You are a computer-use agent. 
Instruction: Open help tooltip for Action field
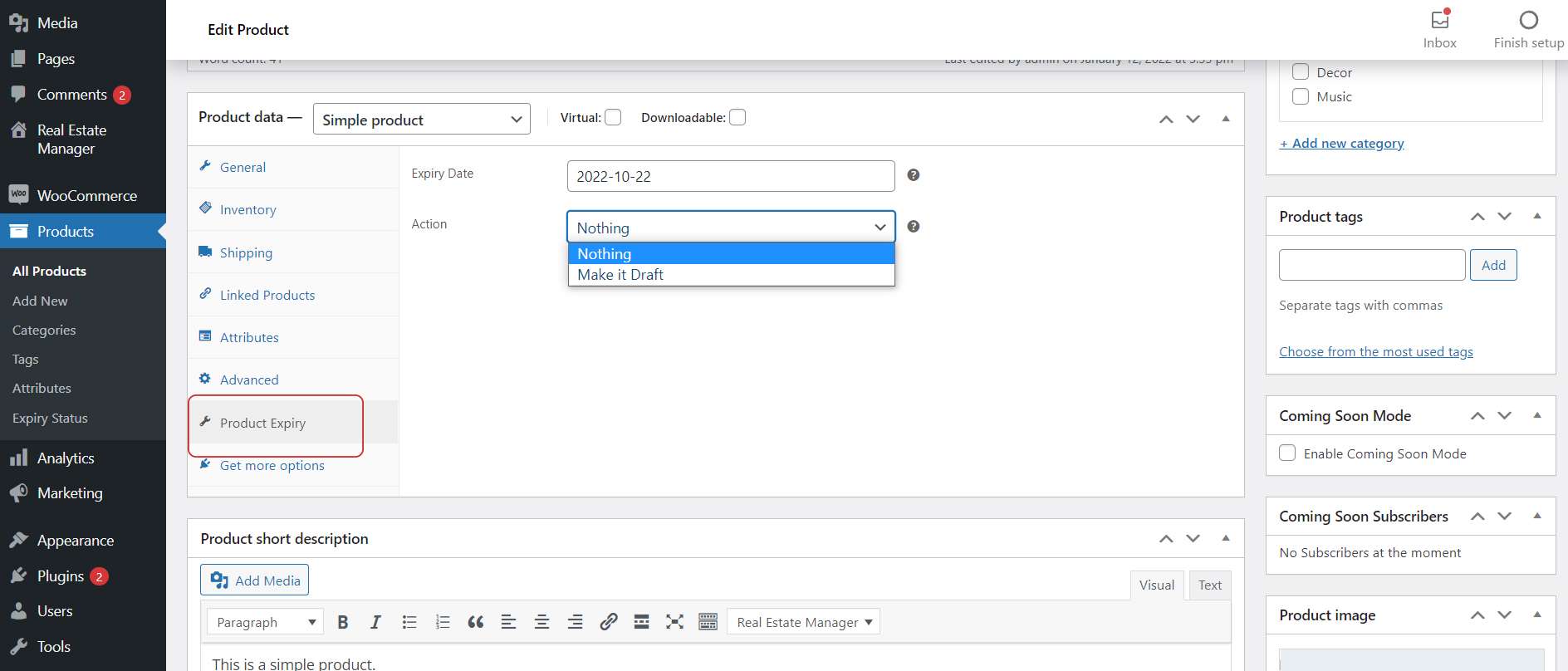click(x=914, y=227)
